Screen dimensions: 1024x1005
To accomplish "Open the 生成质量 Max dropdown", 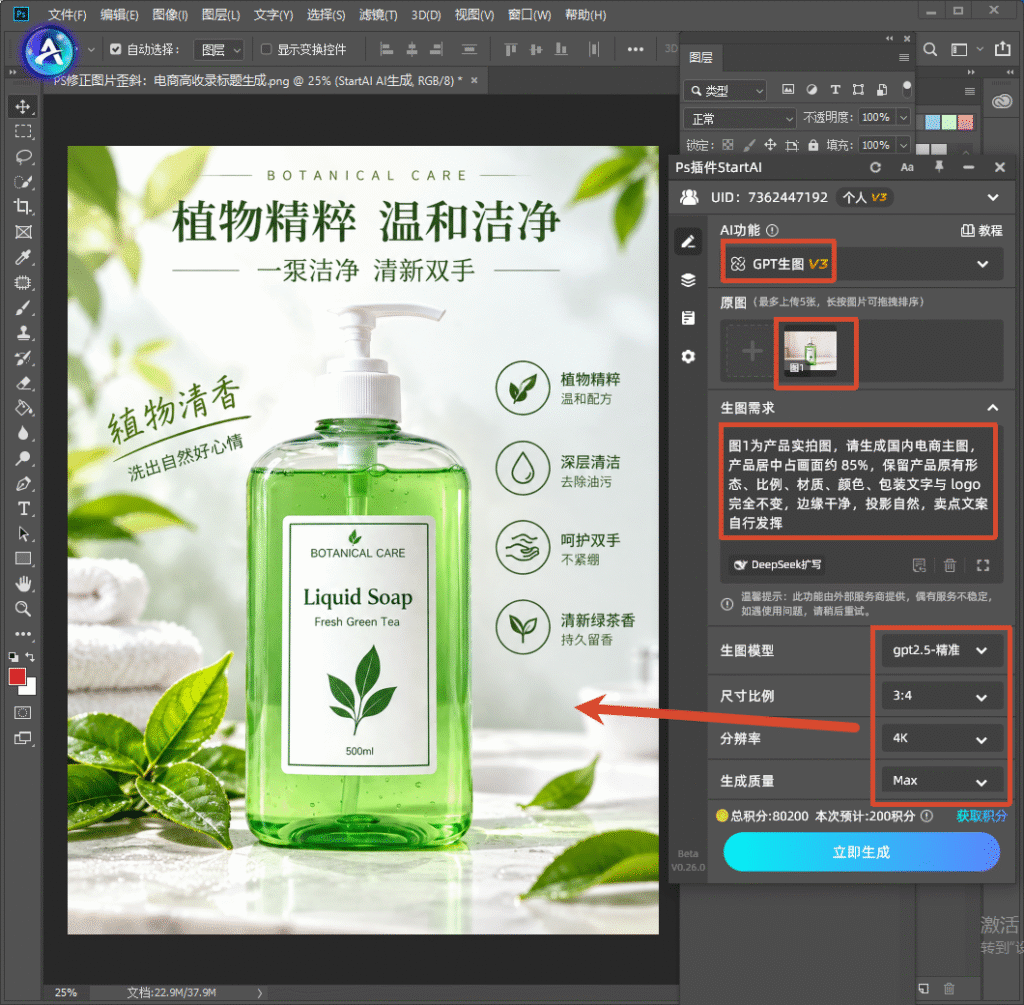I will (x=941, y=781).
